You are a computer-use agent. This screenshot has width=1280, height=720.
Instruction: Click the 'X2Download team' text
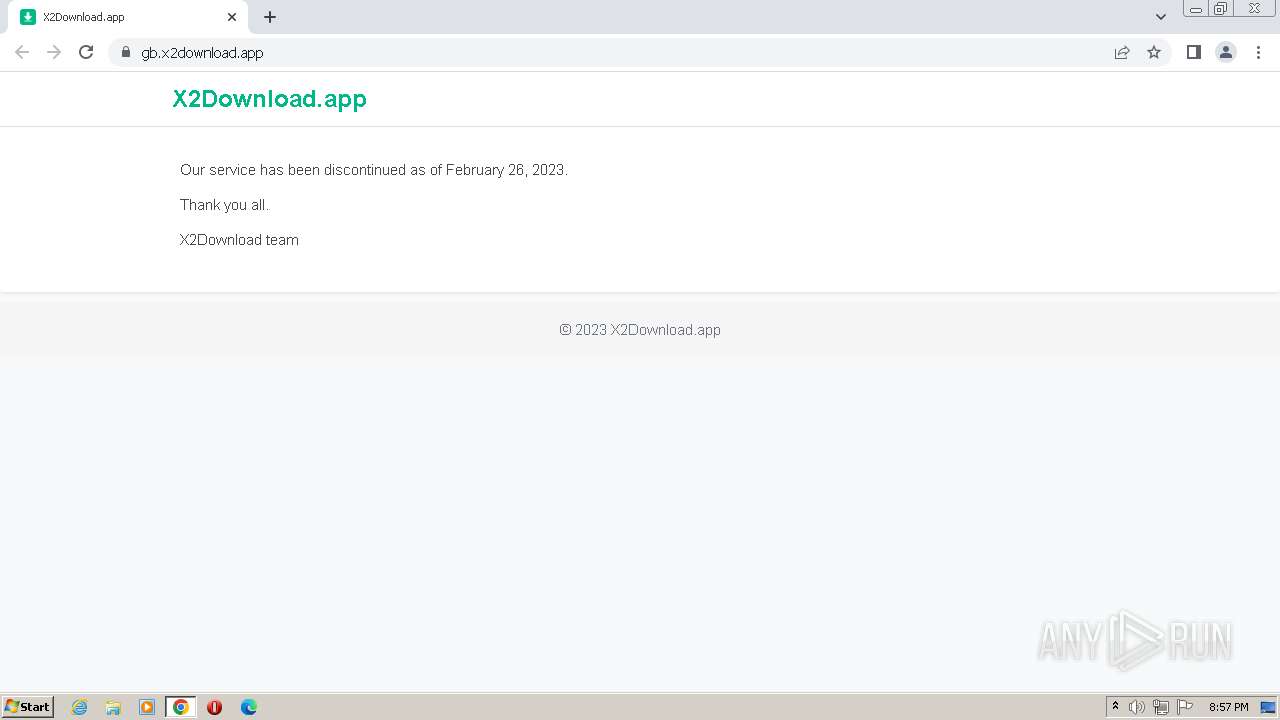(239, 240)
